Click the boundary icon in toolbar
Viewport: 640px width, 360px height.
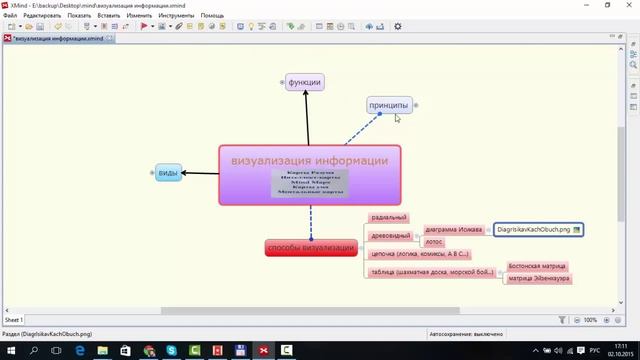coord(104,27)
